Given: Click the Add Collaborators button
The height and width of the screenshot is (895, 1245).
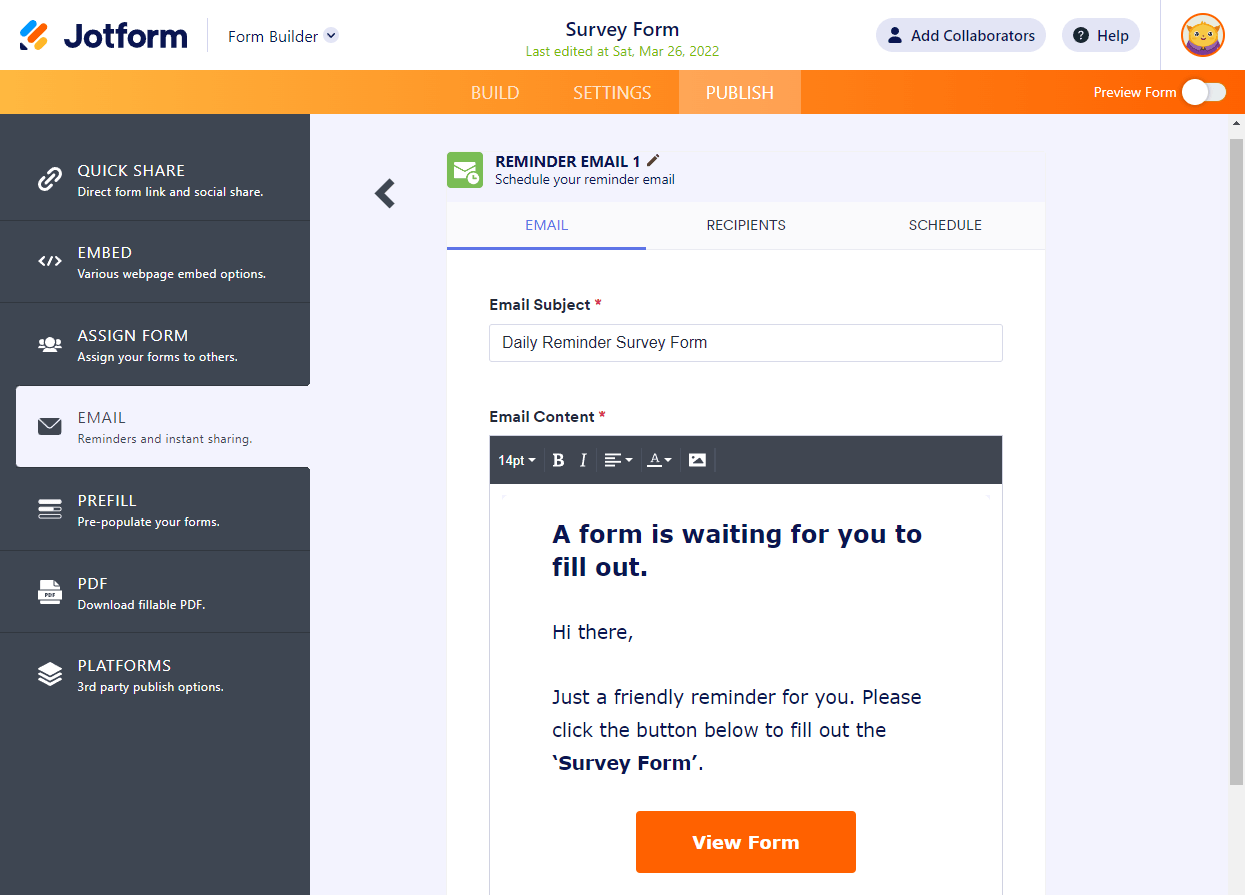Looking at the screenshot, I should pos(960,36).
